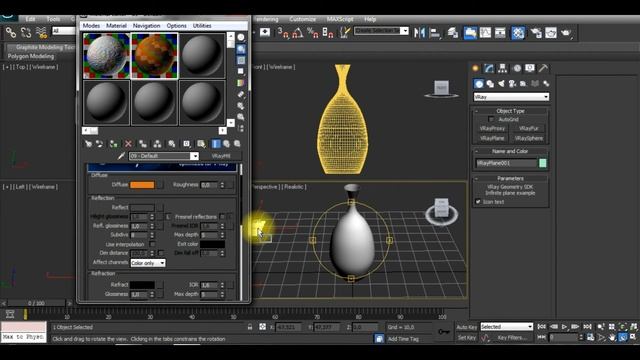Viewport: 640px width, 360px height.
Task: Click the Video Color Check icon
Action: (x=241, y=83)
